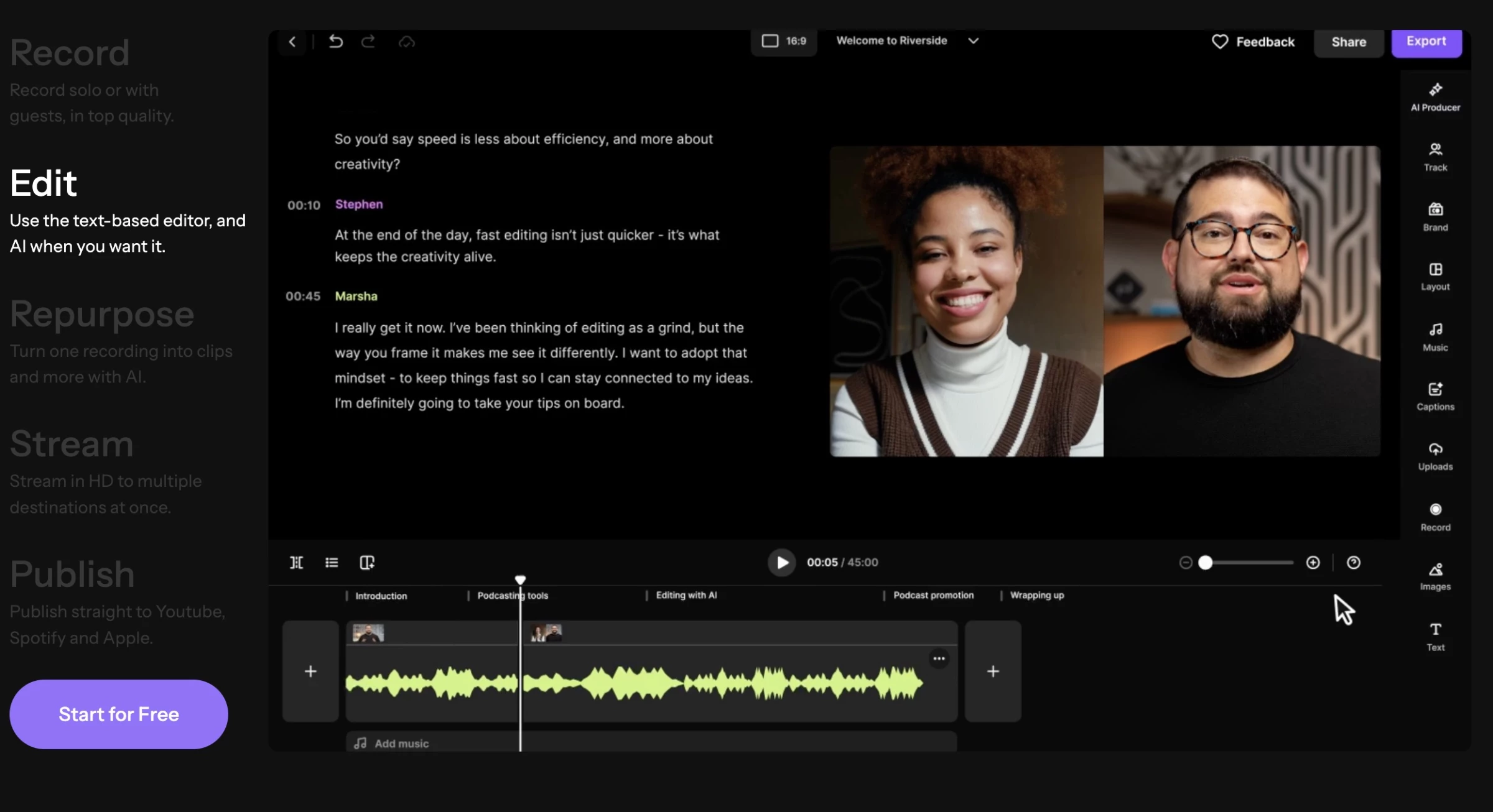
Task: Open the Brand settings panel
Action: pyautogui.click(x=1435, y=217)
